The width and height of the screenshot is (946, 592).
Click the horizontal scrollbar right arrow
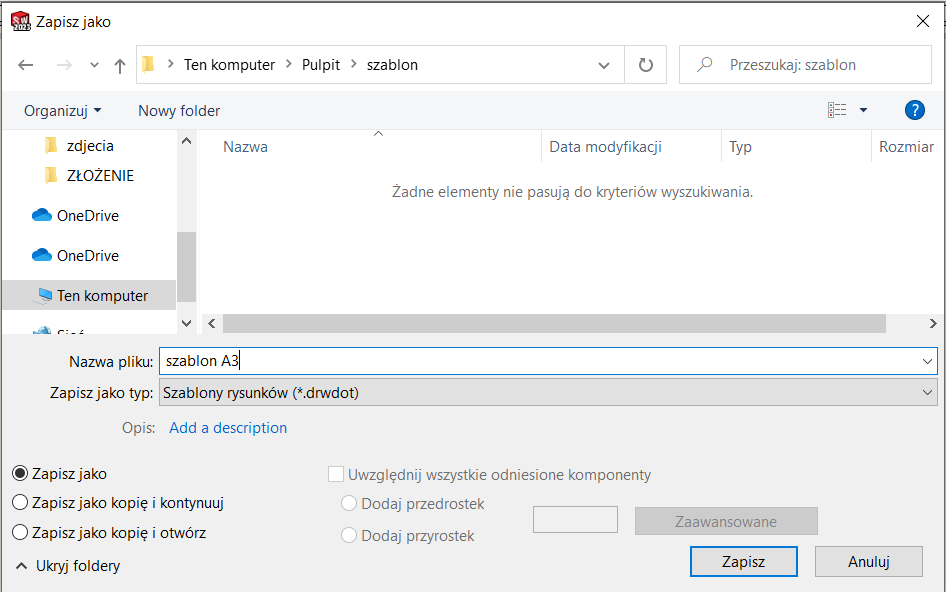pyautogui.click(x=933, y=323)
